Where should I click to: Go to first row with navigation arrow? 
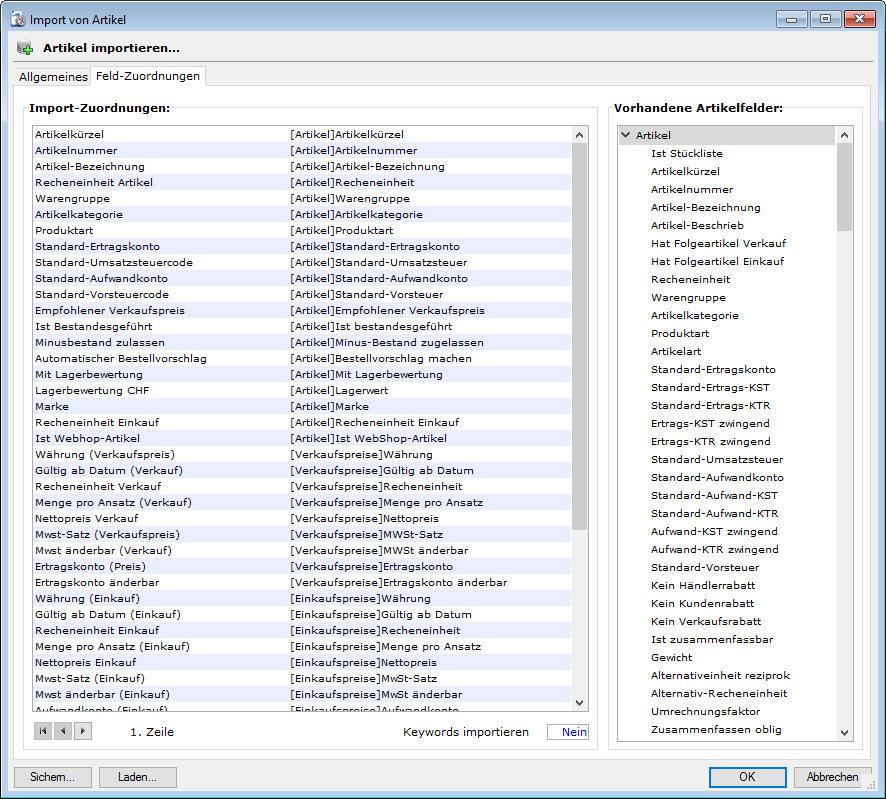[x=43, y=731]
